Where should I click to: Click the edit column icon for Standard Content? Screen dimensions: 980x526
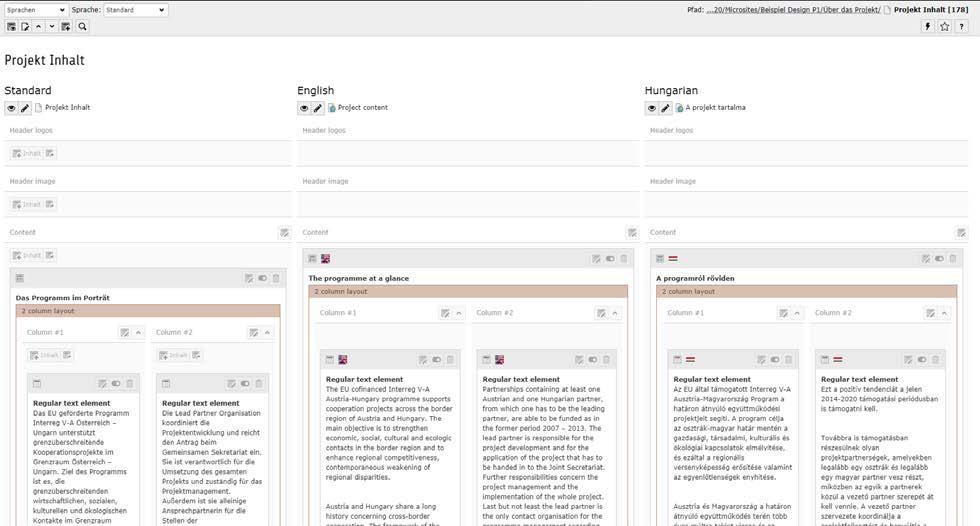click(284, 233)
